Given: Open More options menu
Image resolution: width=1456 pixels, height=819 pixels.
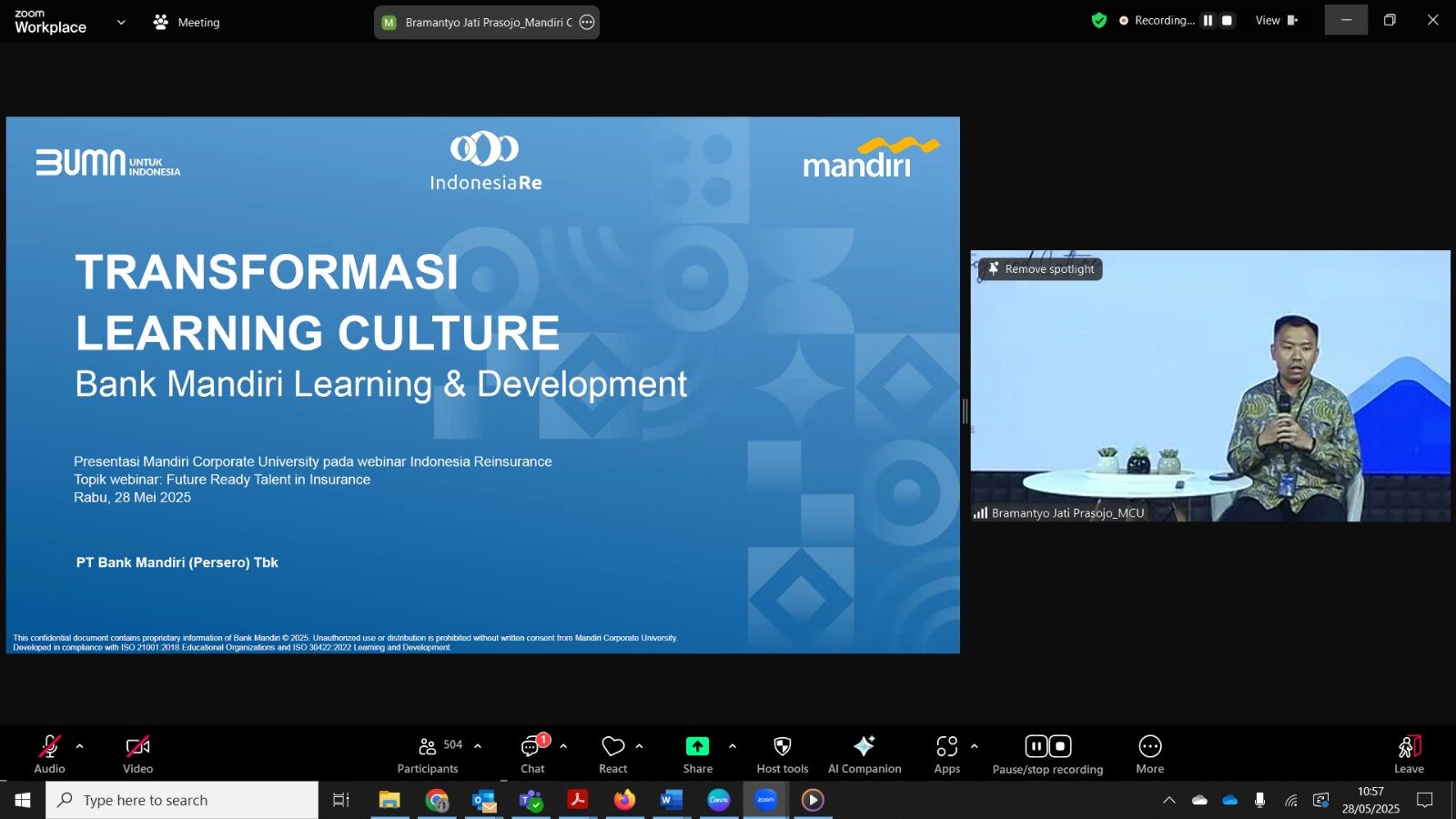Looking at the screenshot, I should (1150, 754).
